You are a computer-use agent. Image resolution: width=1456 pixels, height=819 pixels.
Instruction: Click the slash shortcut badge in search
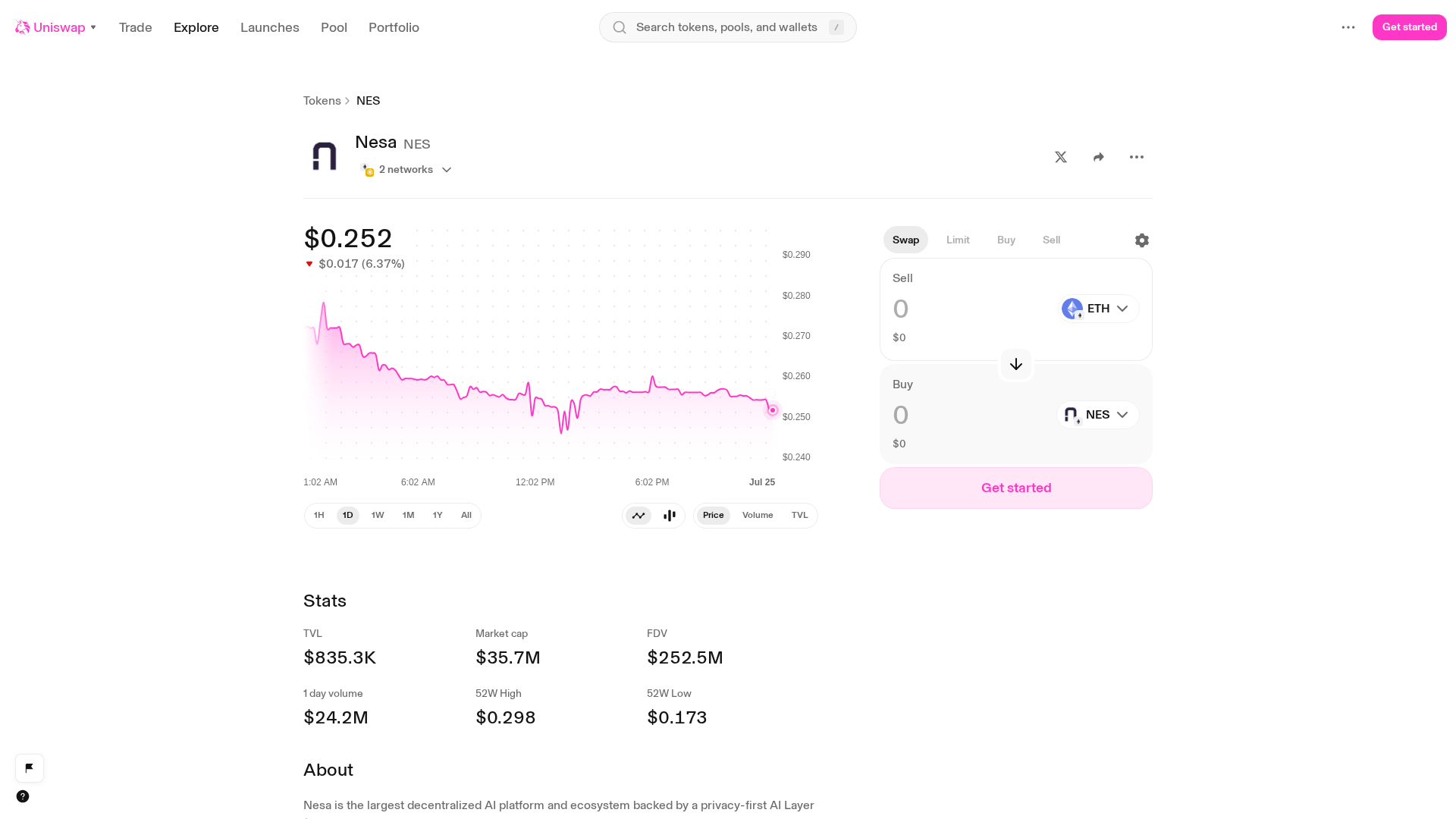pos(836,27)
